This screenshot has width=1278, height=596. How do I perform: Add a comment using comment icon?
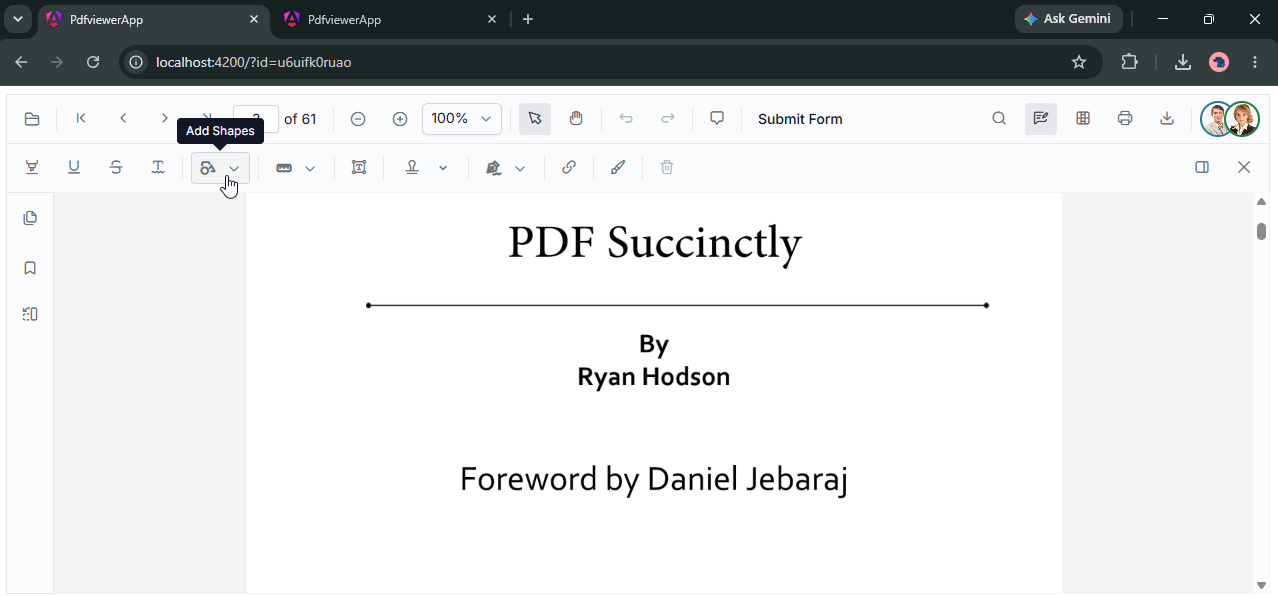tap(717, 118)
